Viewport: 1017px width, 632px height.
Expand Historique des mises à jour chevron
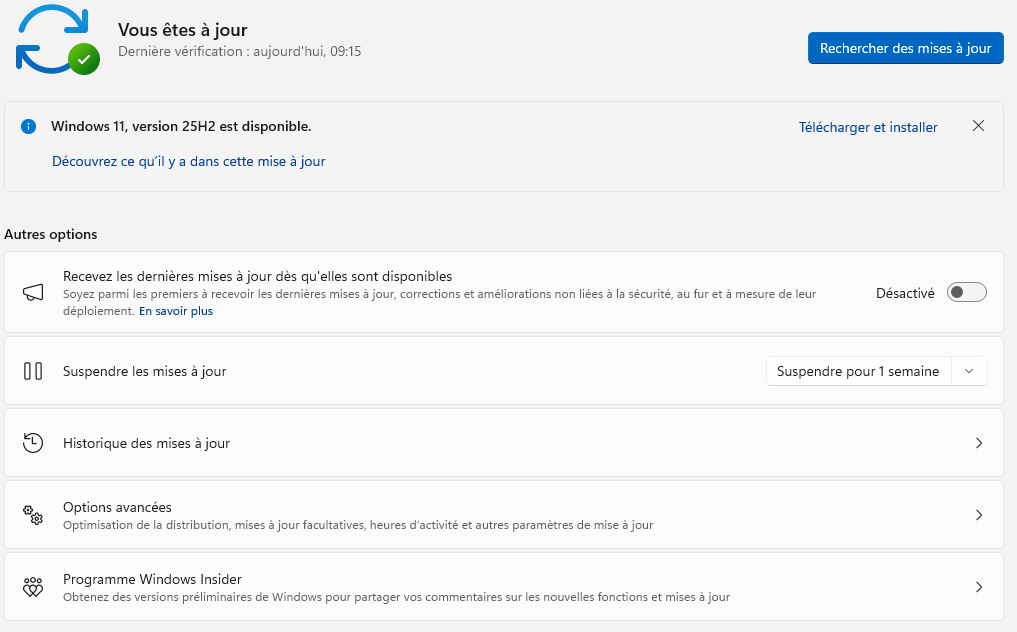click(x=978, y=443)
